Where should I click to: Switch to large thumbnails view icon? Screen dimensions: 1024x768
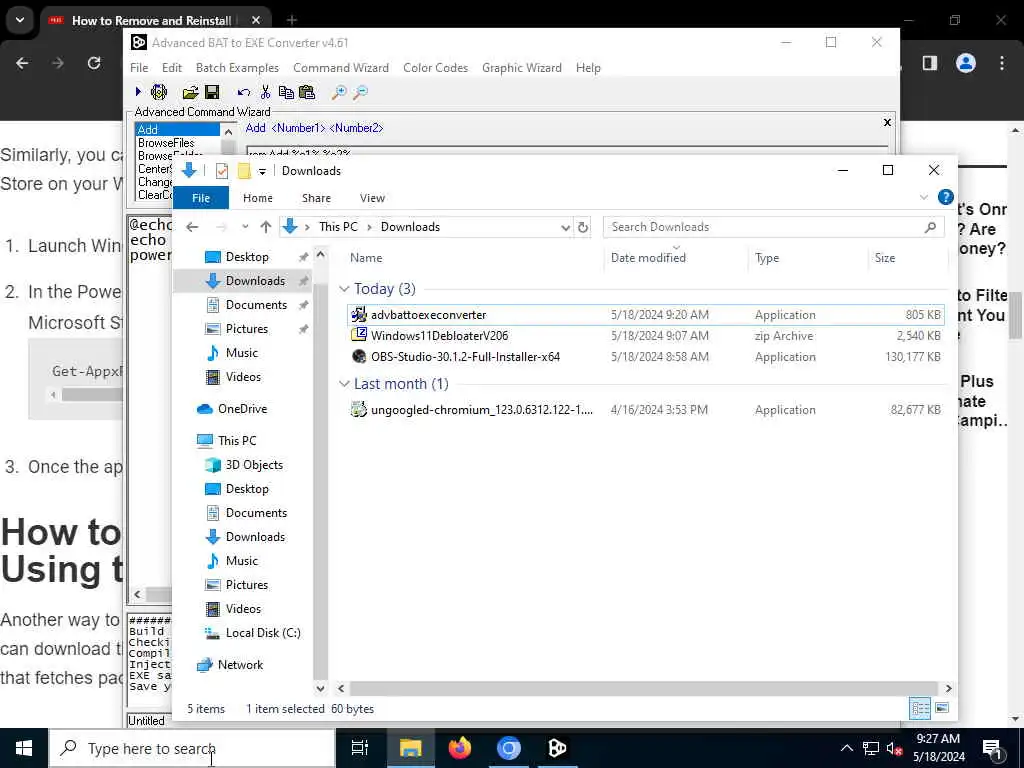click(x=942, y=708)
